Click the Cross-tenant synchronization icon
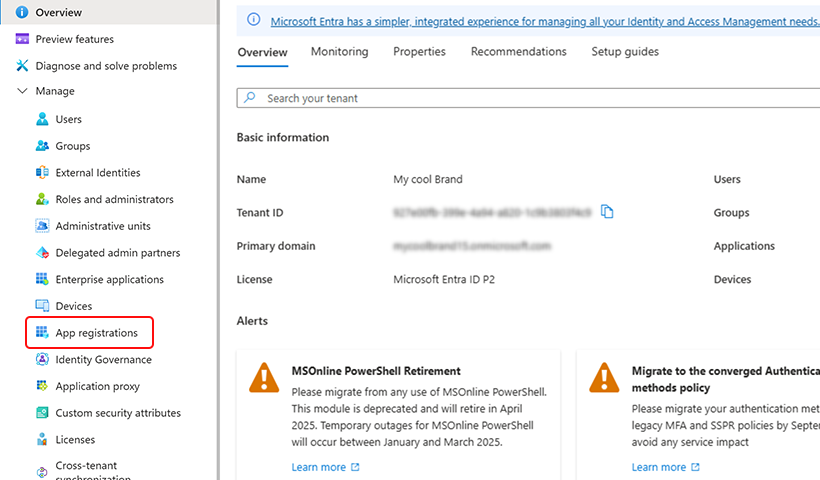This screenshot has width=820, height=480. pyautogui.click(x=42, y=471)
